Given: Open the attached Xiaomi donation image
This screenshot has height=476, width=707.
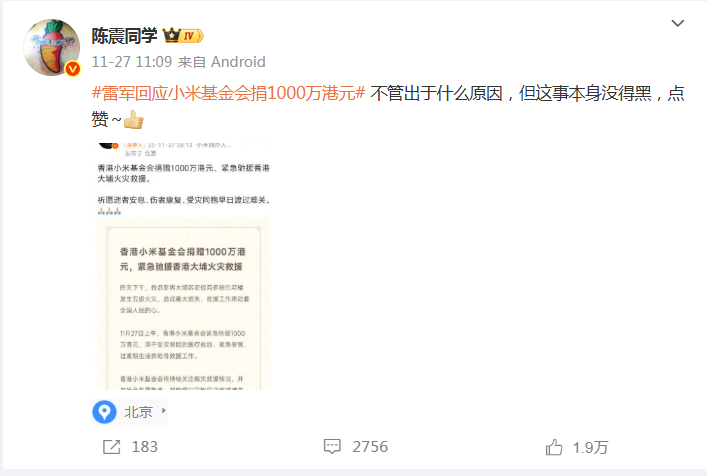Looking at the screenshot, I should coord(184,266).
